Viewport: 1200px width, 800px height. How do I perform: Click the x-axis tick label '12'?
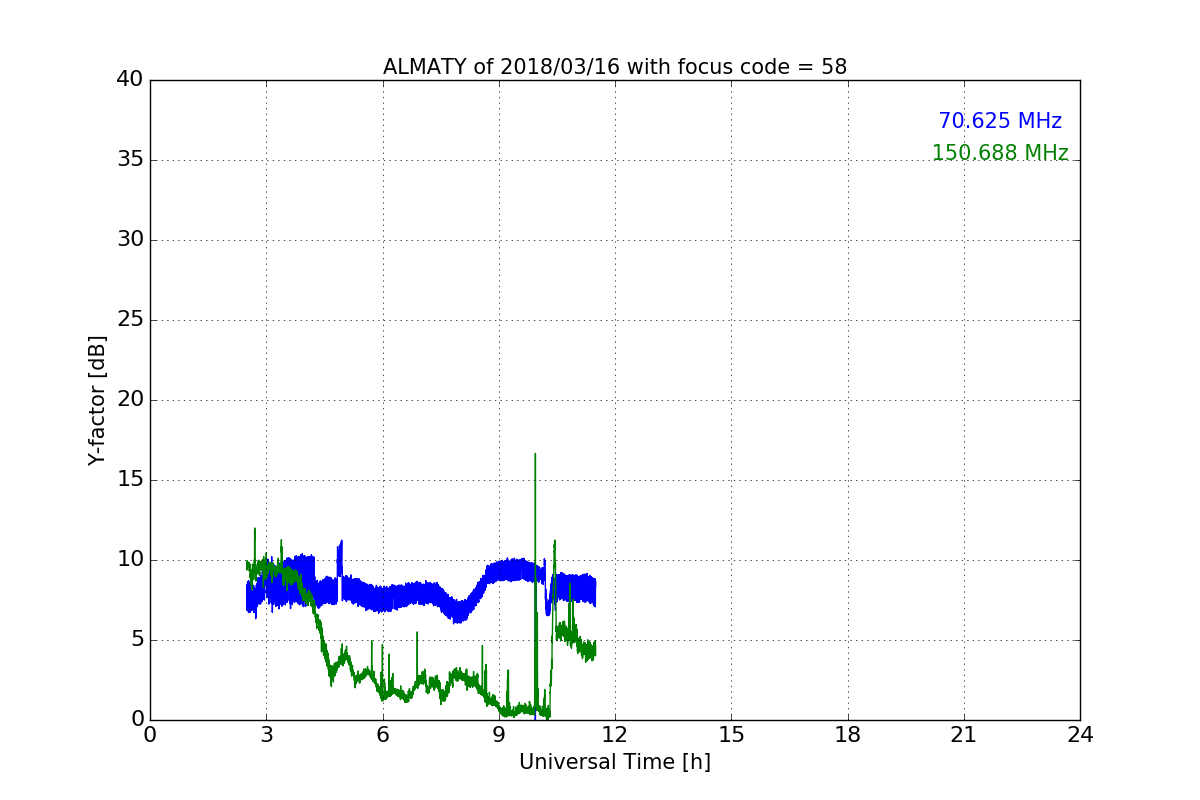click(615, 735)
